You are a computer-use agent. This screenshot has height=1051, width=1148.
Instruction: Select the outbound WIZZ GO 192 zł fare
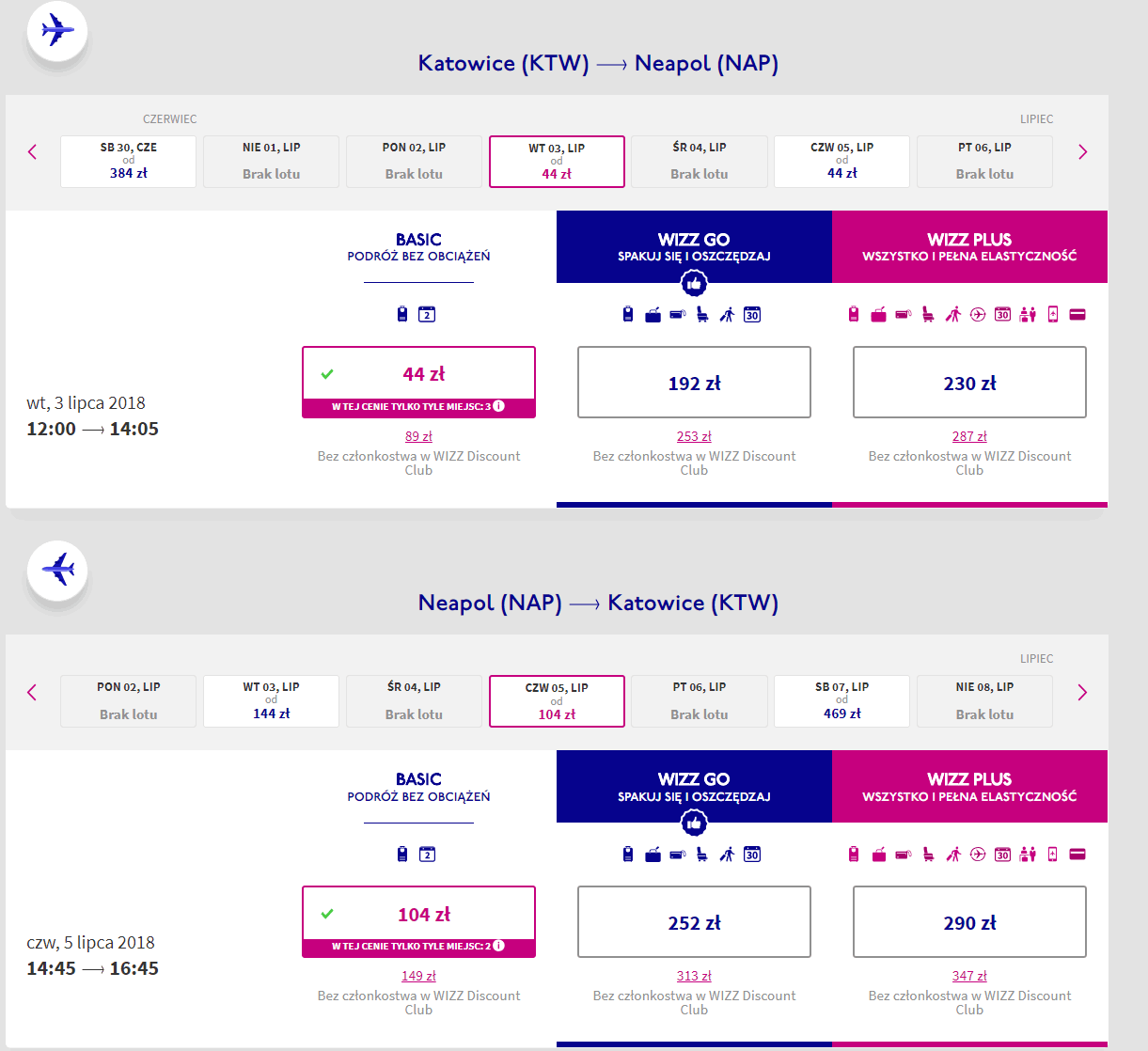[694, 383]
